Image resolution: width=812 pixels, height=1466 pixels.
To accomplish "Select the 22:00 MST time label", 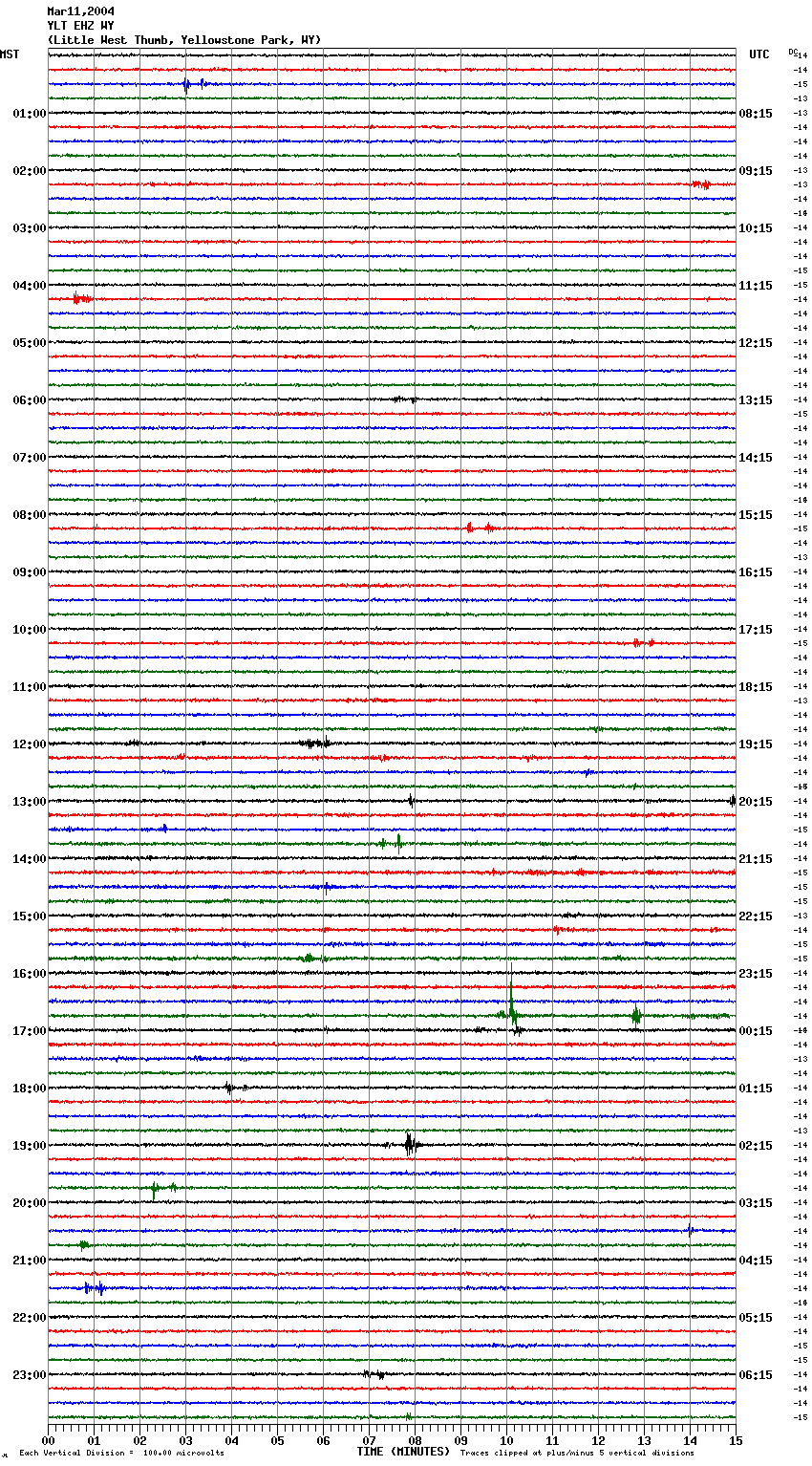I will [29, 1318].
